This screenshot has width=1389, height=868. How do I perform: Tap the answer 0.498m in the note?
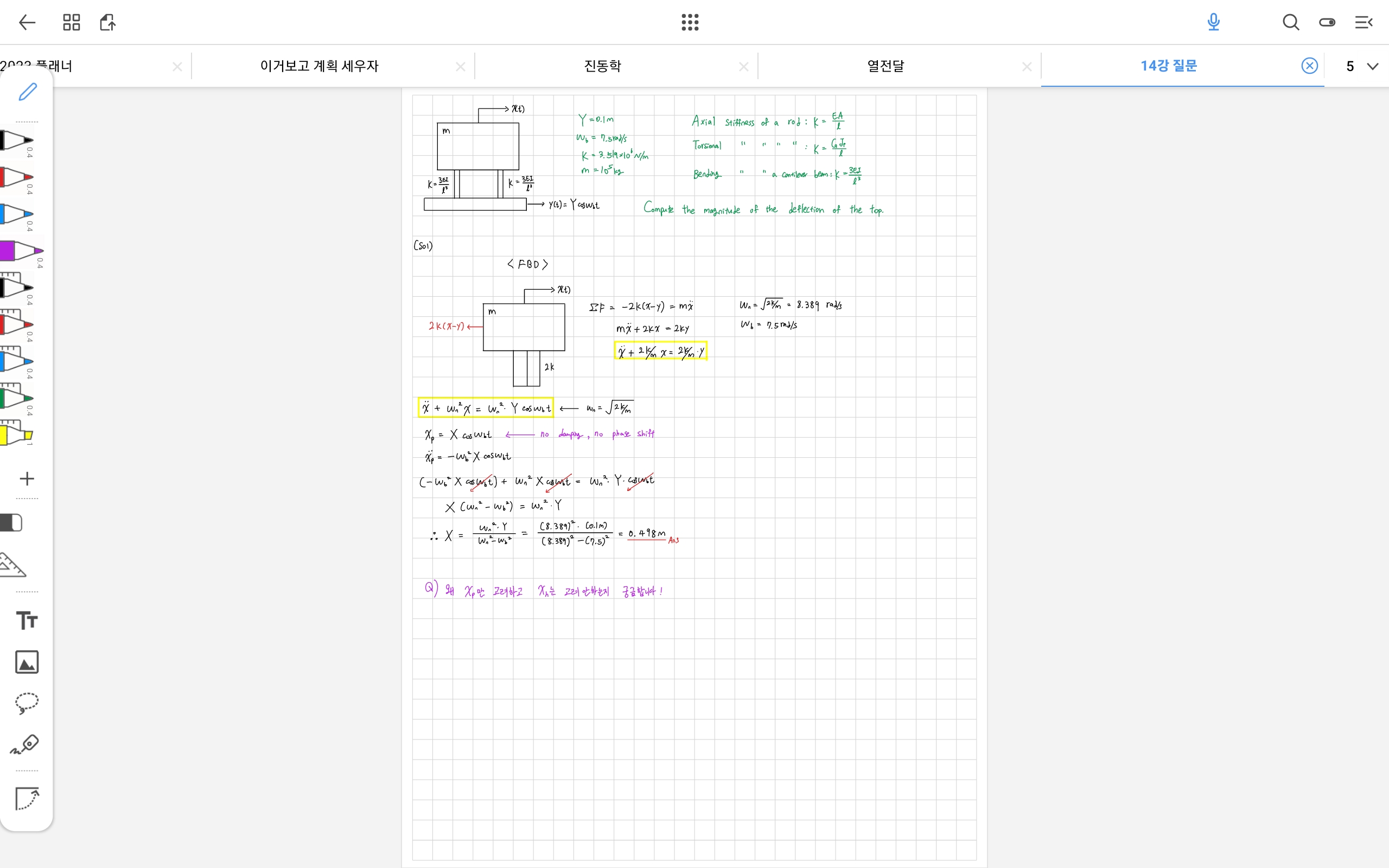click(x=647, y=533)
